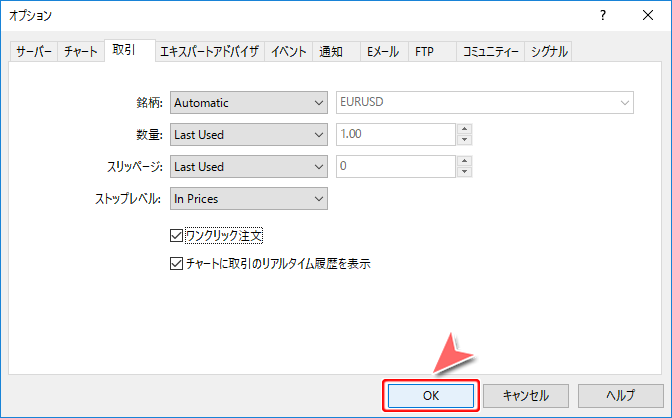Expand the 数量 Last Used dropdown
Viewport: 672px width, 418px height.
tap(249, 135)
